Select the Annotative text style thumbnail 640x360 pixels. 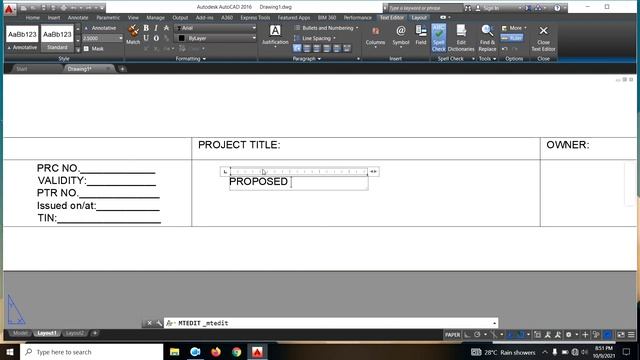[22, 38]
